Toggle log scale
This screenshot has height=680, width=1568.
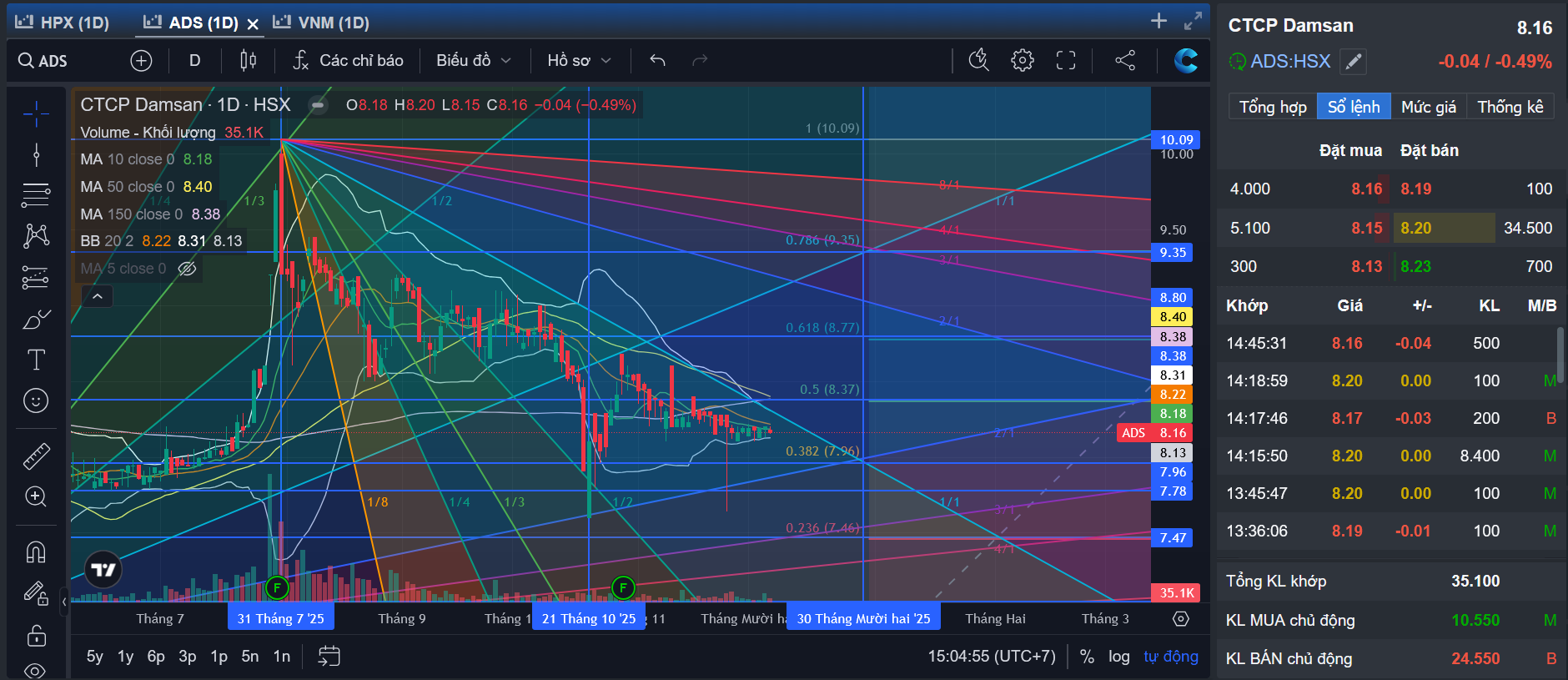tap(1119, 657)
